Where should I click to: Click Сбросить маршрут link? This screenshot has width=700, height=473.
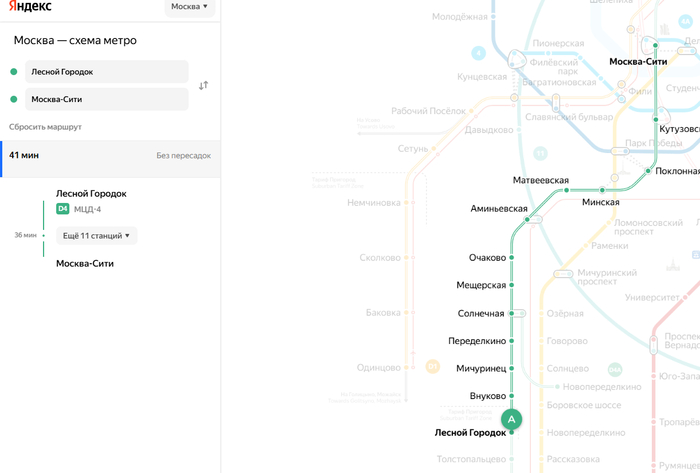(x=45, y=127)
